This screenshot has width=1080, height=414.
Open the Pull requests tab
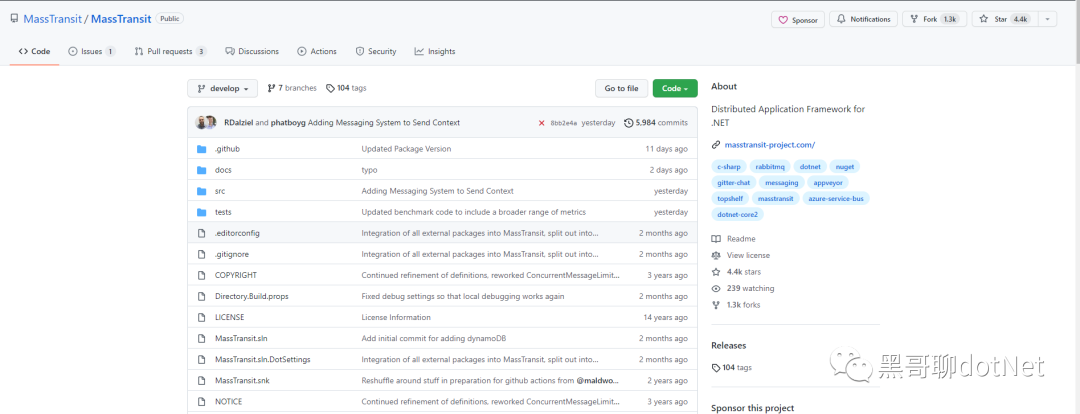(170, 52)
